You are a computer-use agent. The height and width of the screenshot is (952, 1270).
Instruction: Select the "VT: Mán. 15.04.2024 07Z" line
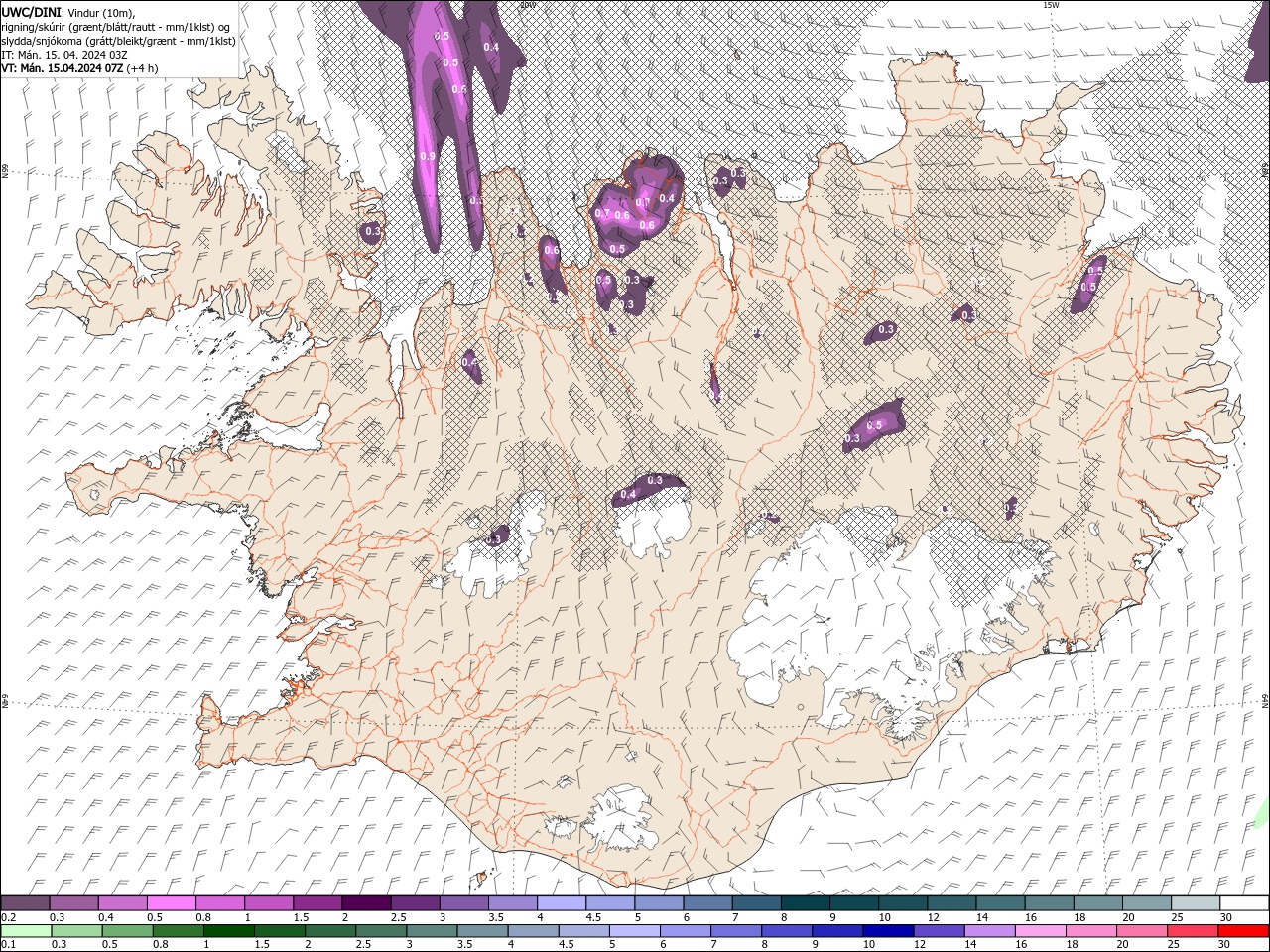pos(63,68)
